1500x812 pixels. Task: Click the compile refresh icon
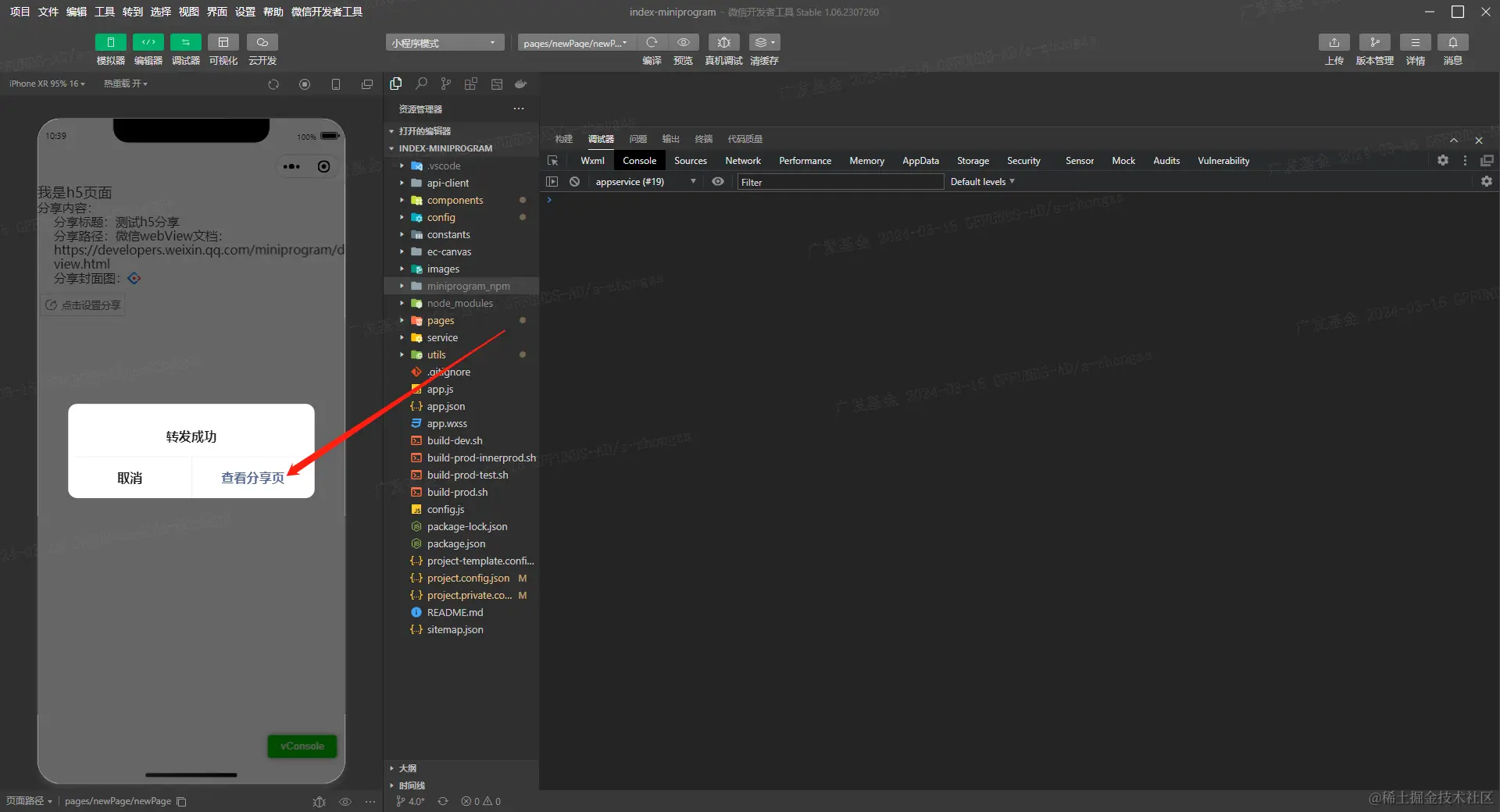(652, 42)
